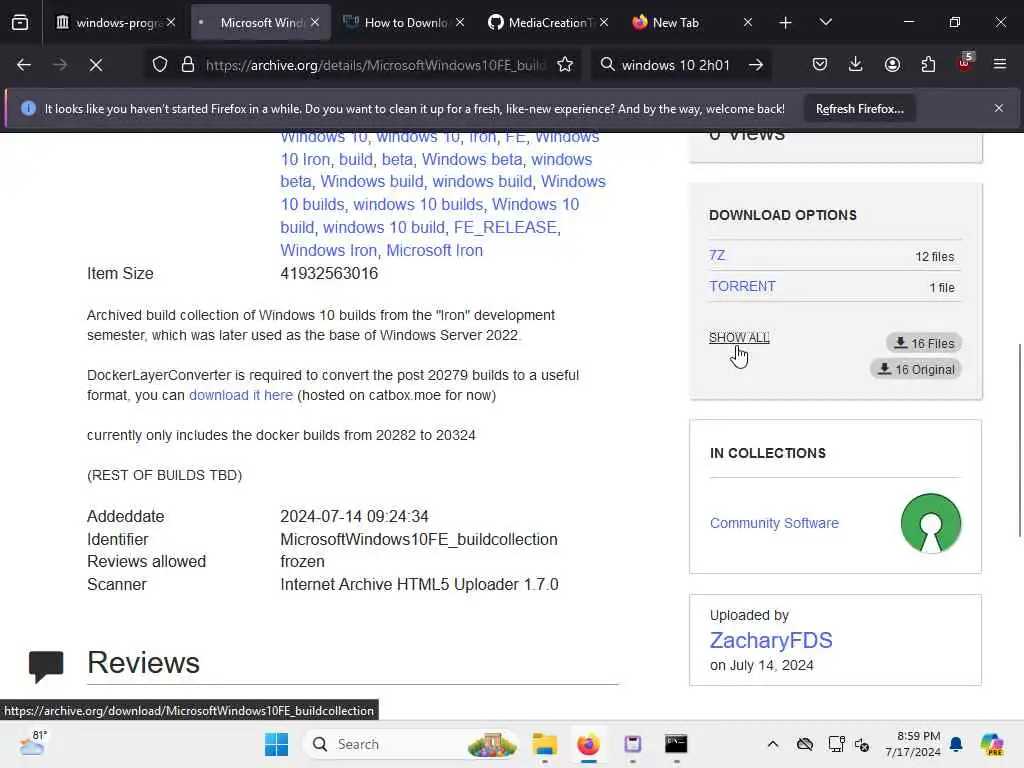Dismiss the refresh Firefox notification bar
The image size is (1024, 768).
click(999, 108)
